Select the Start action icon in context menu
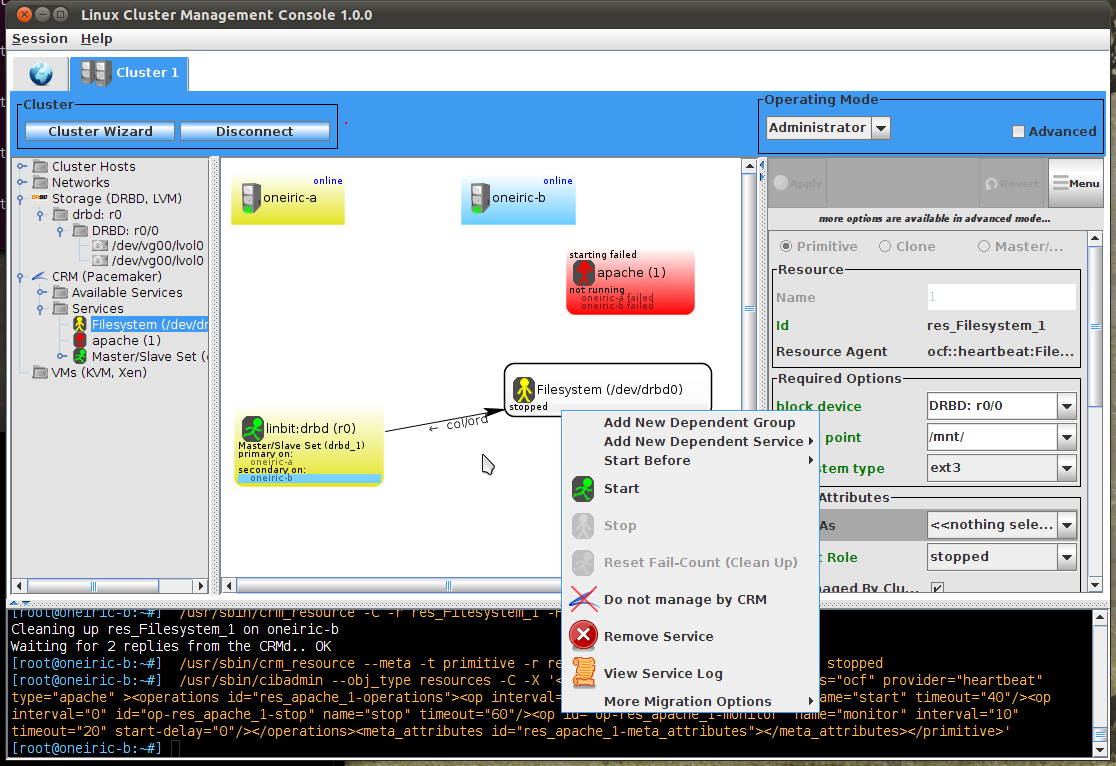This screenshot has width=1116, height=766. [582, 488]
